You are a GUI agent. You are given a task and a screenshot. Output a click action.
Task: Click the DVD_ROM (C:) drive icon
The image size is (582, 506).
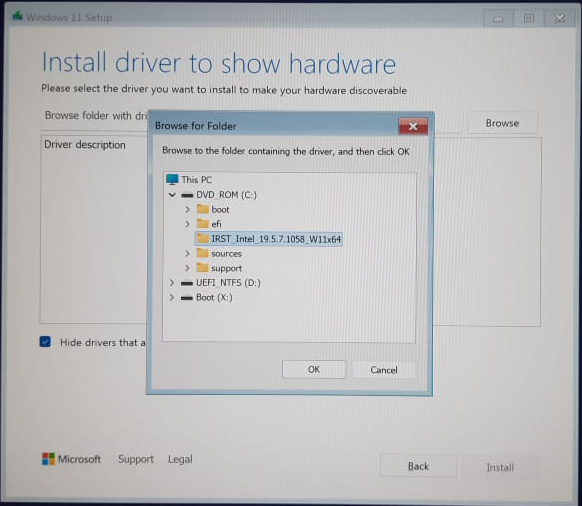pos(187,195)
